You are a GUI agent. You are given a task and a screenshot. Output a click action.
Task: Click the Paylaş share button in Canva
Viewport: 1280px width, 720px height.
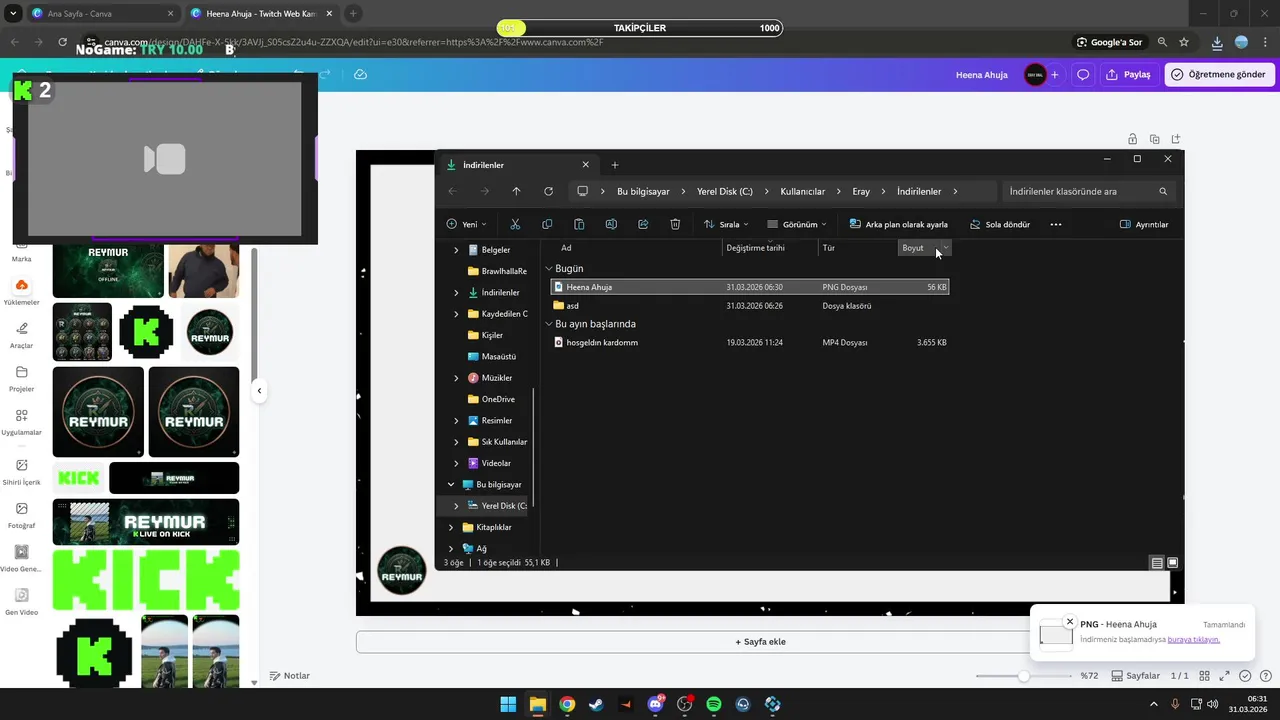1128,75
